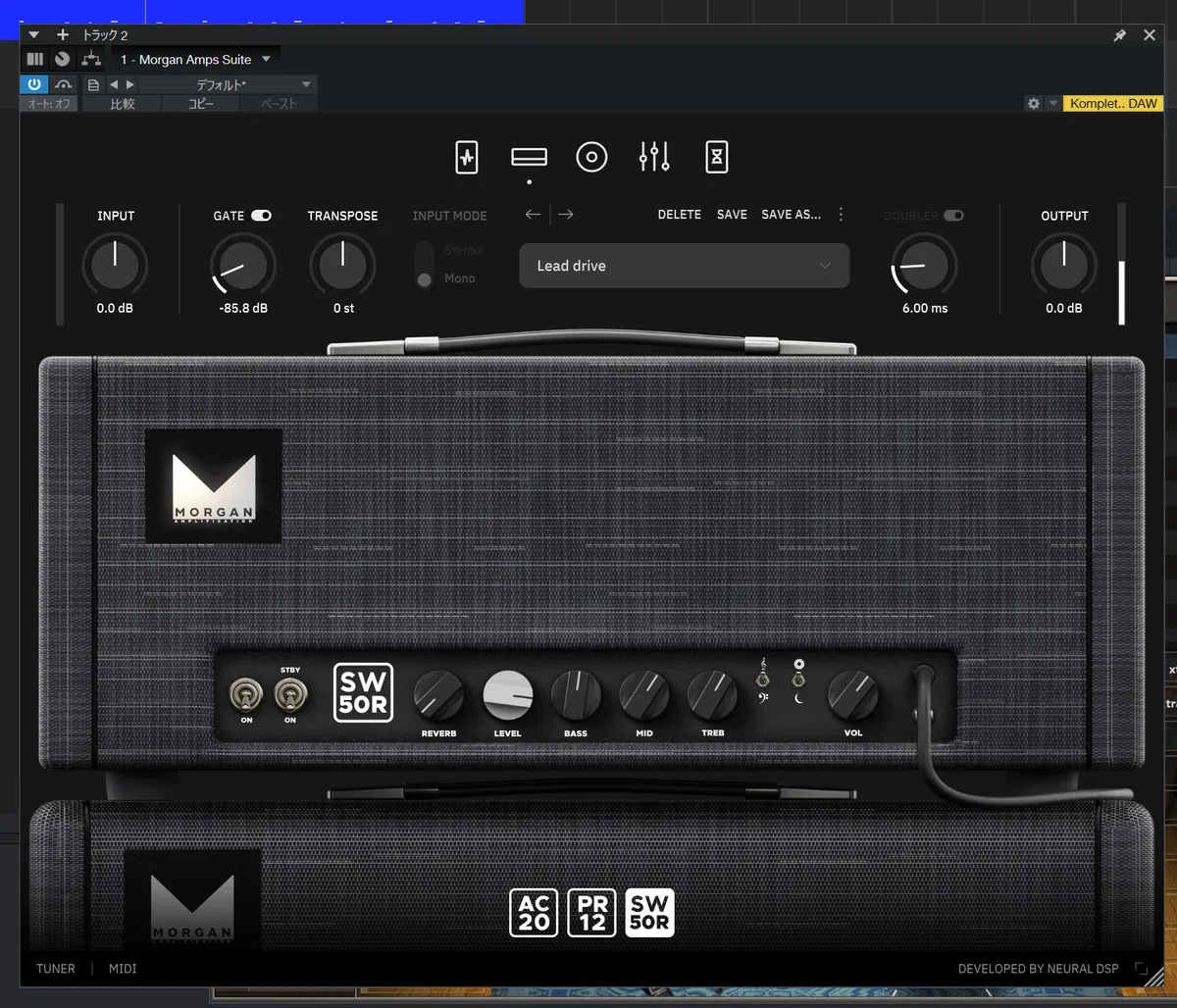
Task: Open the channel editor columns icon
Action: click(x=34, y=59)
